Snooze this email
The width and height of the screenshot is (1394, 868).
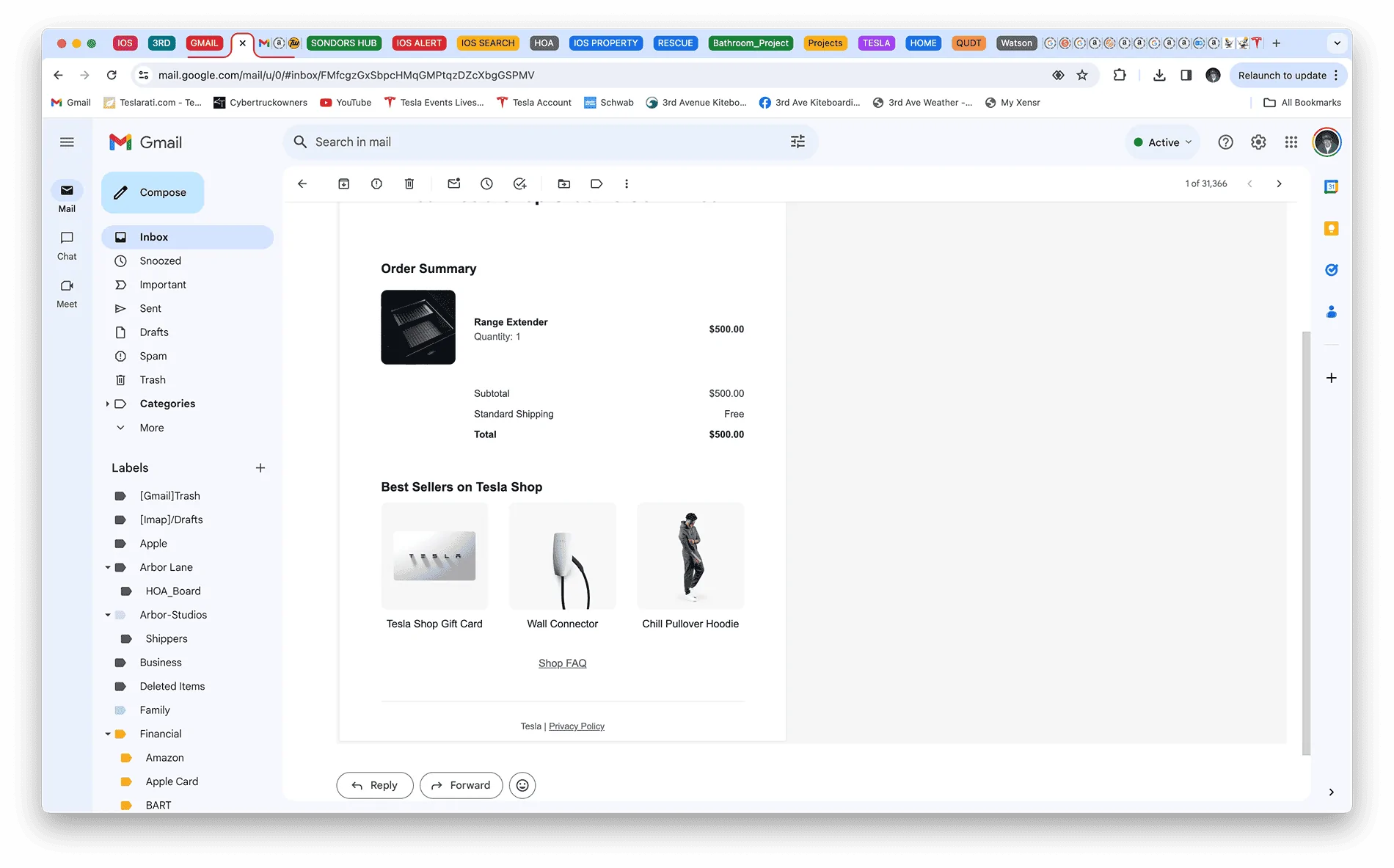[x=486, y=183]
